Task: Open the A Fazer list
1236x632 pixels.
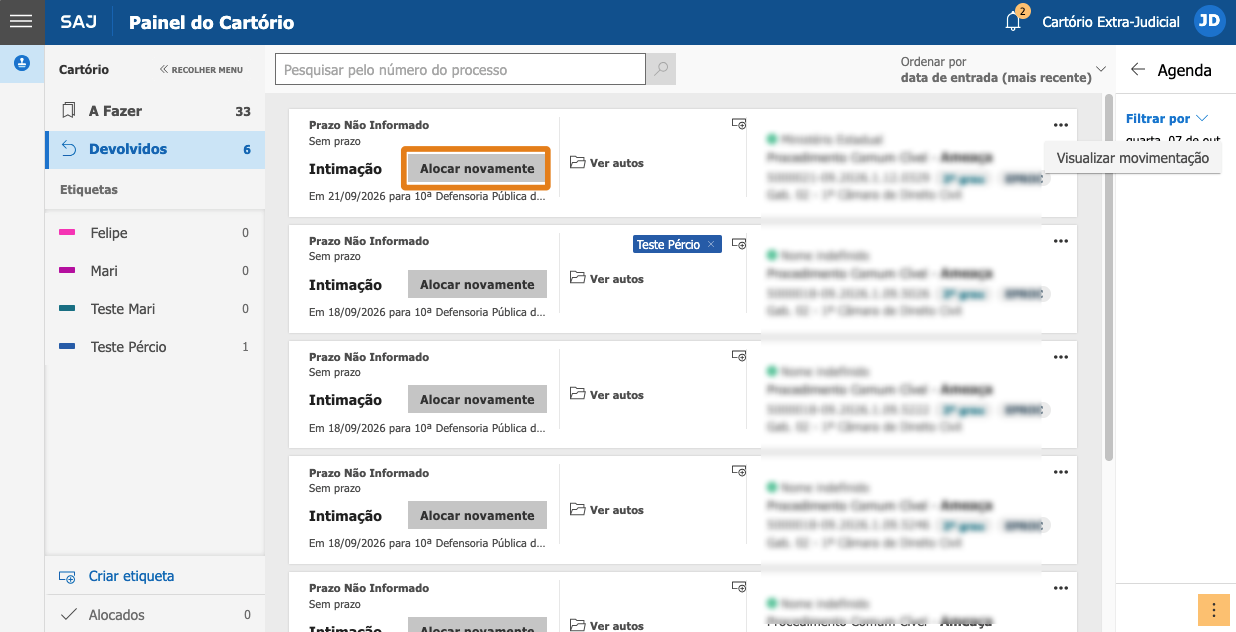Action: pyautogui.click(x=155, y=111)
